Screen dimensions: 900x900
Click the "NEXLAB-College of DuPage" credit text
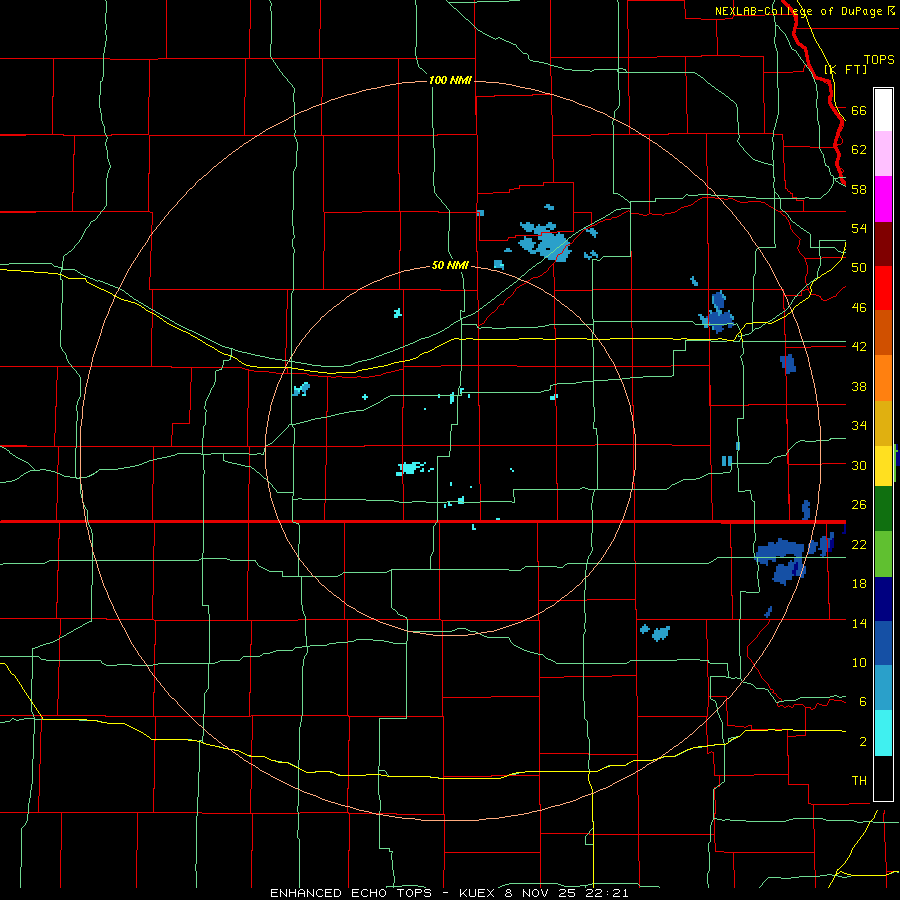pos(799,11)
